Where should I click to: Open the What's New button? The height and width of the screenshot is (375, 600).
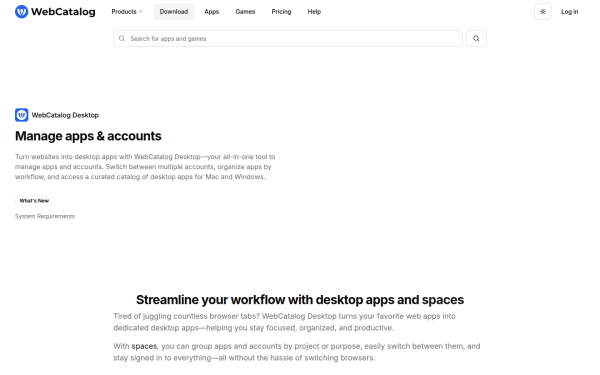(34, 201)
